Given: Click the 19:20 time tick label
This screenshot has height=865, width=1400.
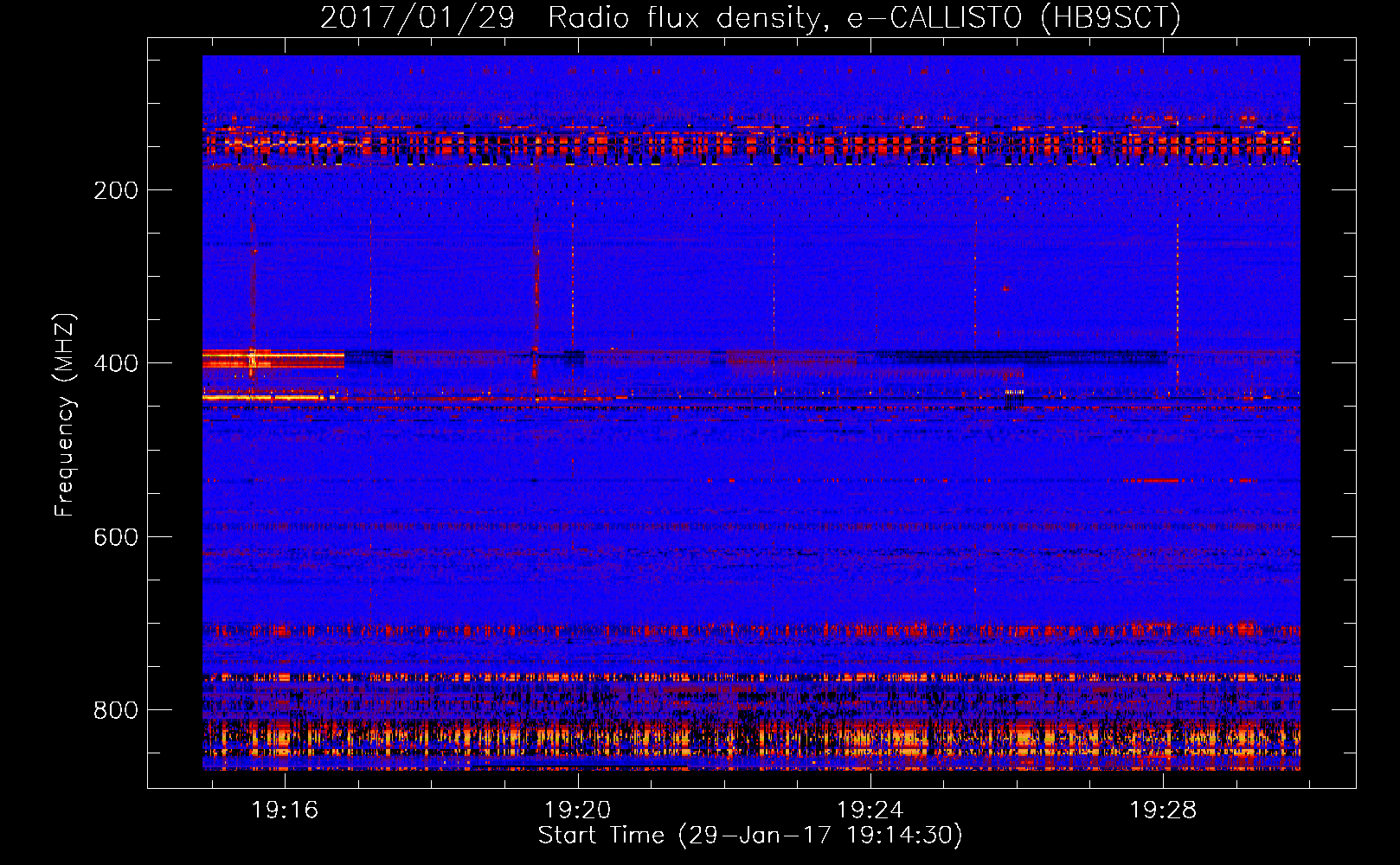Looking at the screenshot, I should (577, 810).
